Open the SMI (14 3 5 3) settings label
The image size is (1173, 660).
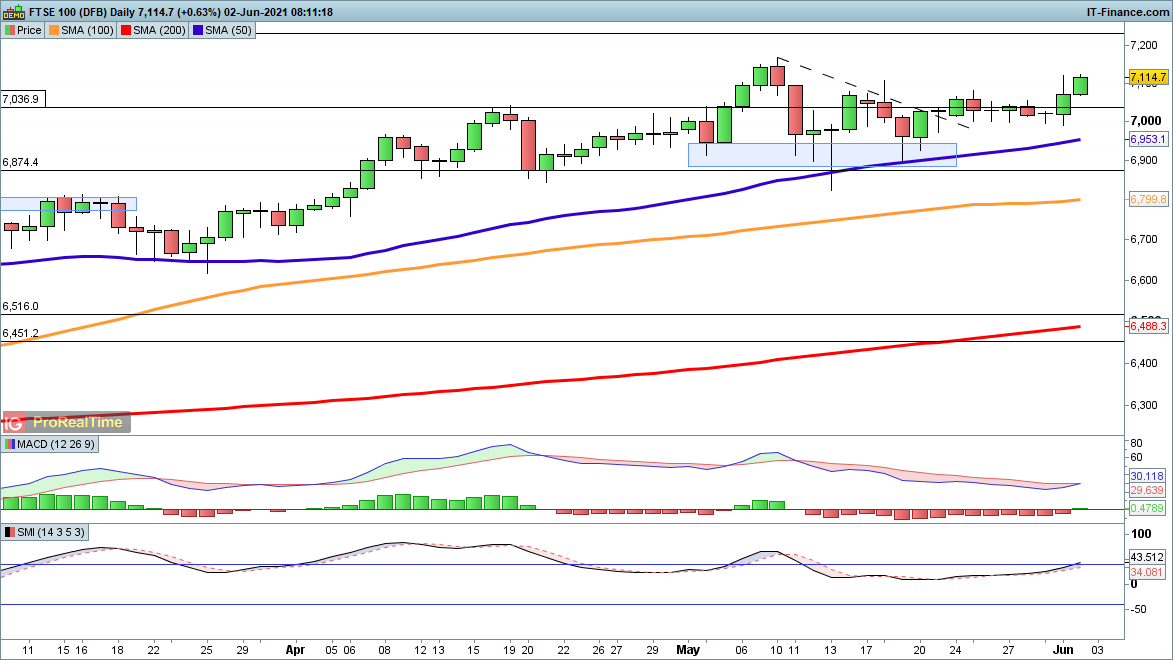tap(48, 531)
